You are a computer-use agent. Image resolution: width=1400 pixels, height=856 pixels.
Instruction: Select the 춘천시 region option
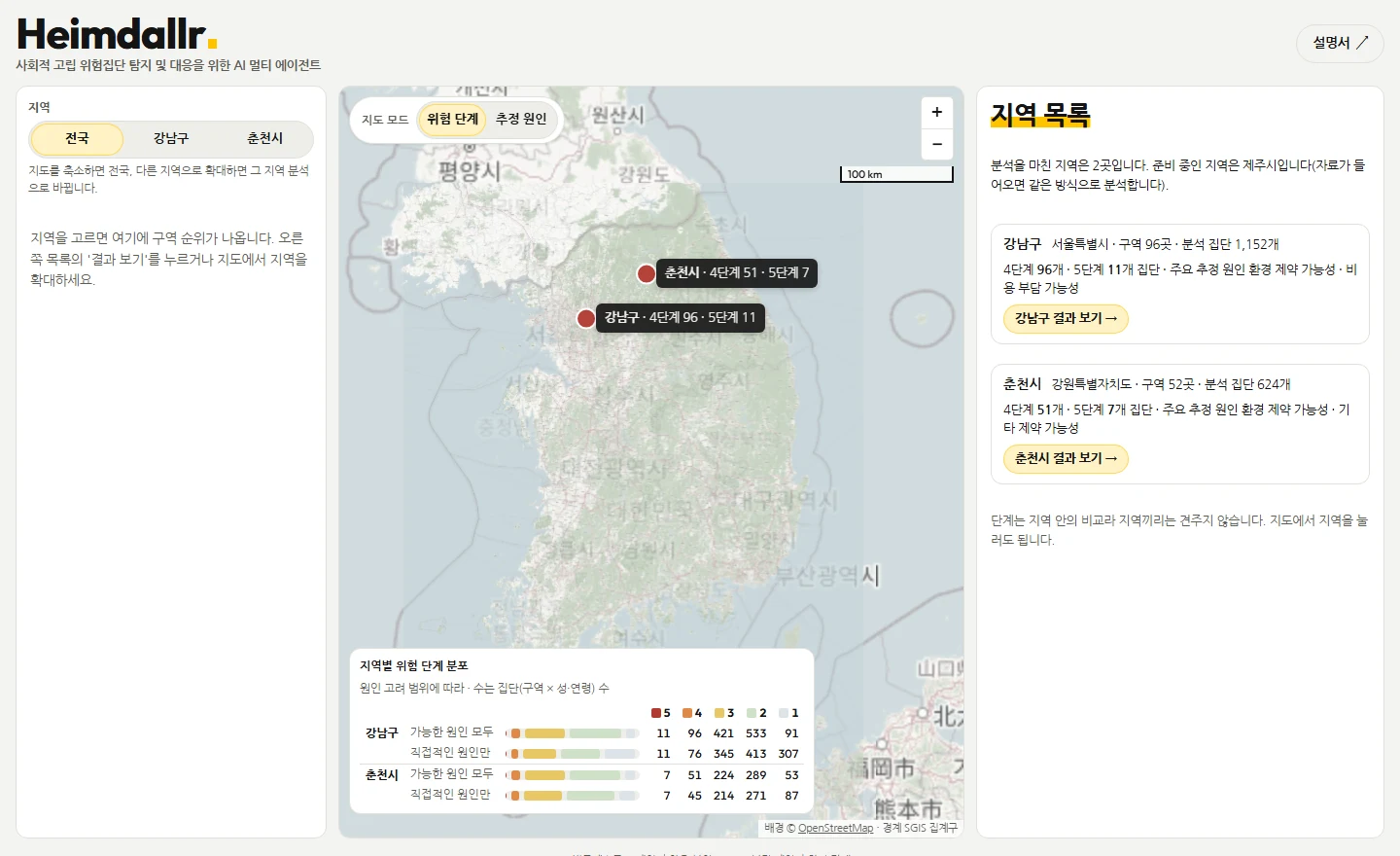click(264, 139)
